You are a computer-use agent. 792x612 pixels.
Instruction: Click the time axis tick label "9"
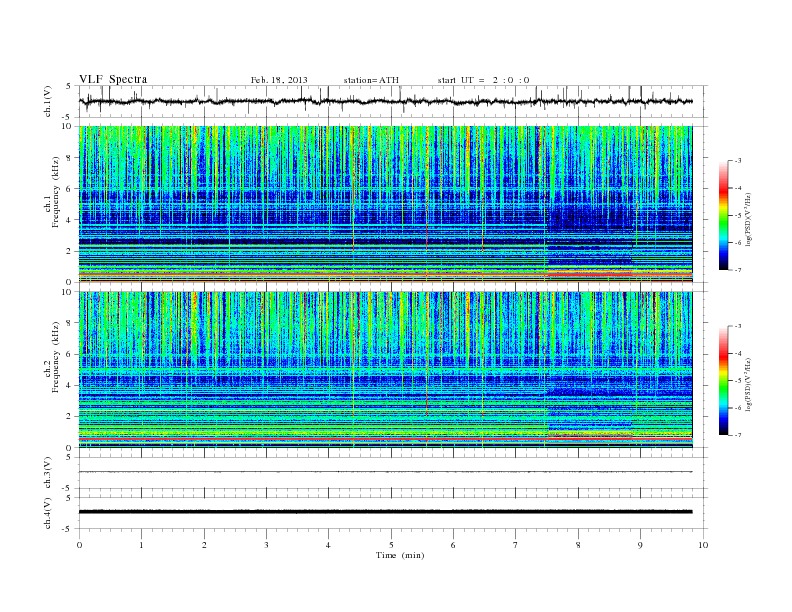640,545
